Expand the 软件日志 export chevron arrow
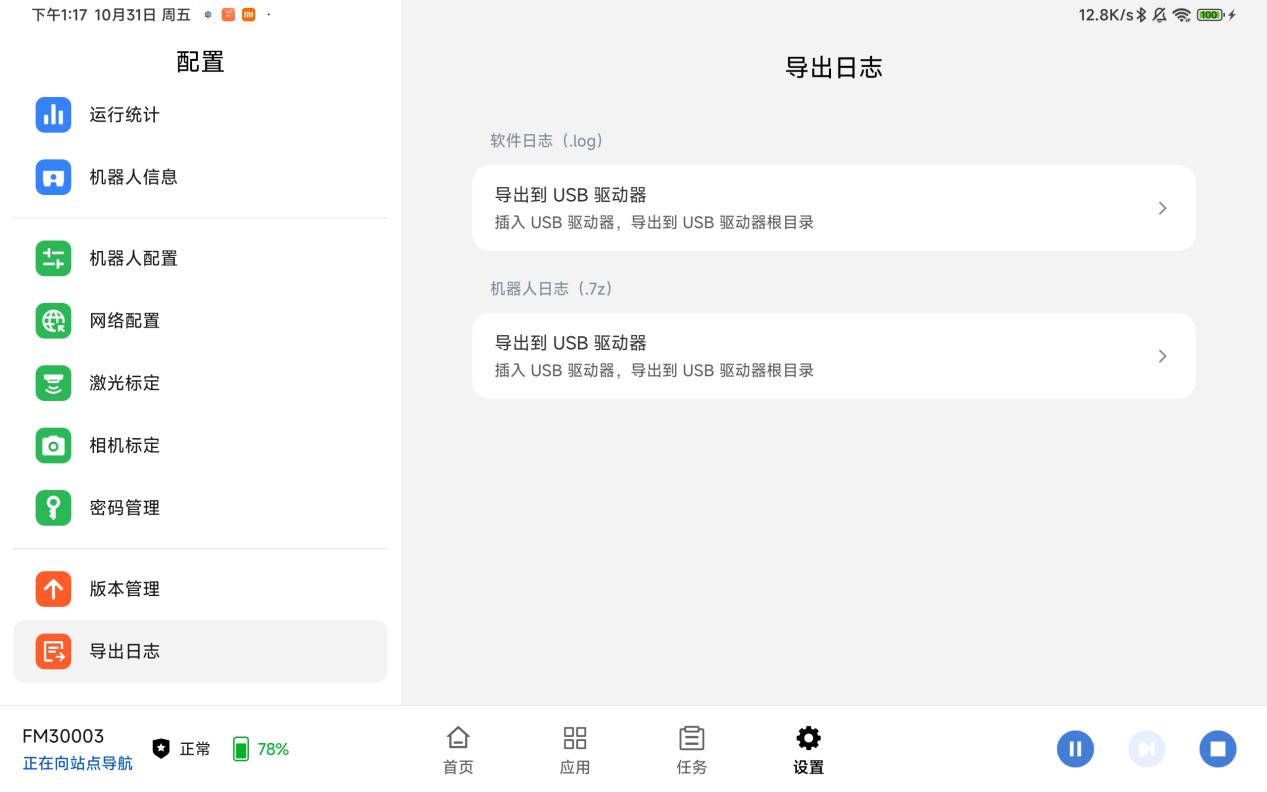The width and height of the screenshot is (1267, 792). pos(1162,208)
